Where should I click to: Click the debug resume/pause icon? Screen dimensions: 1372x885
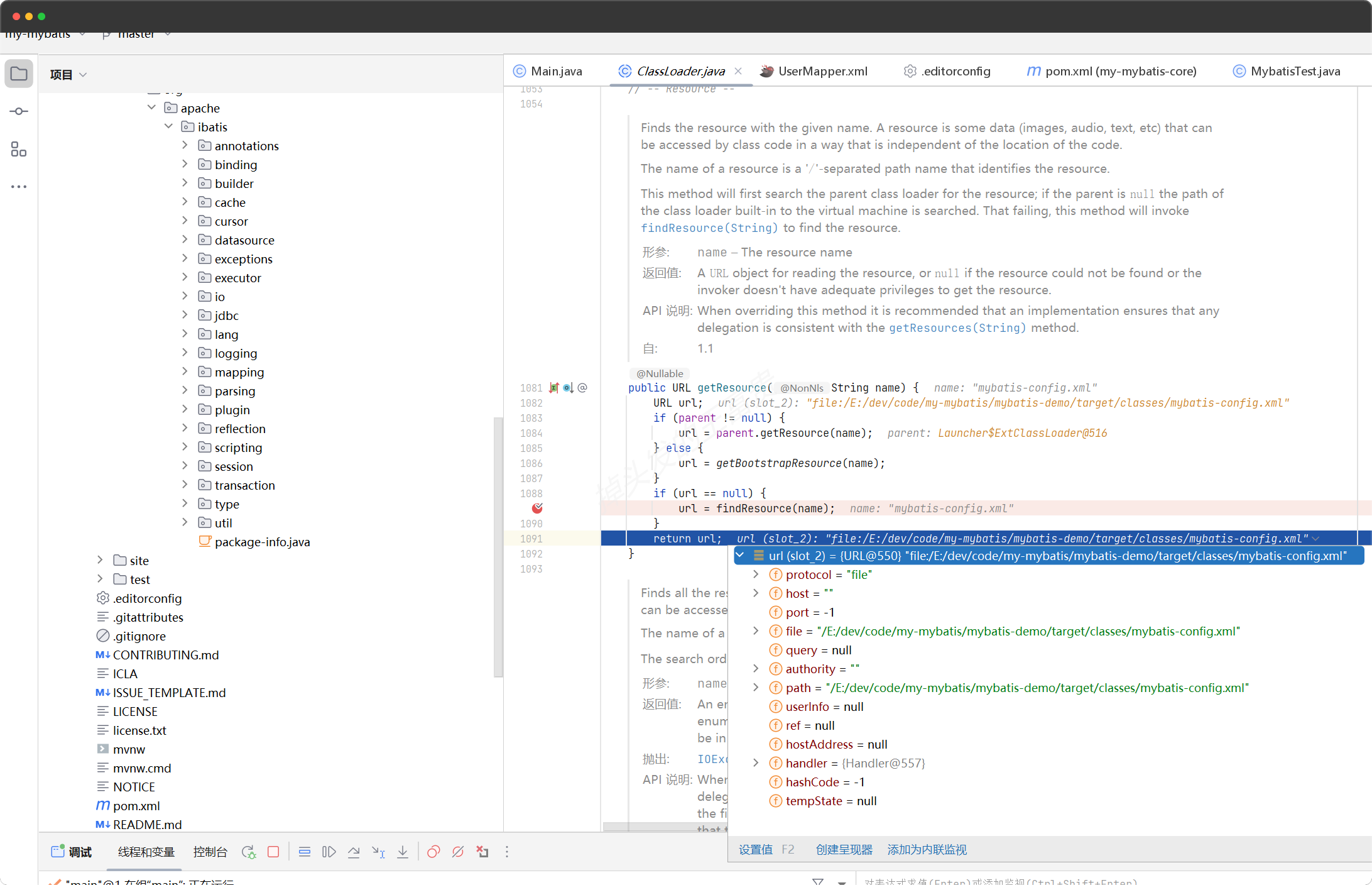tap(328, 852)
